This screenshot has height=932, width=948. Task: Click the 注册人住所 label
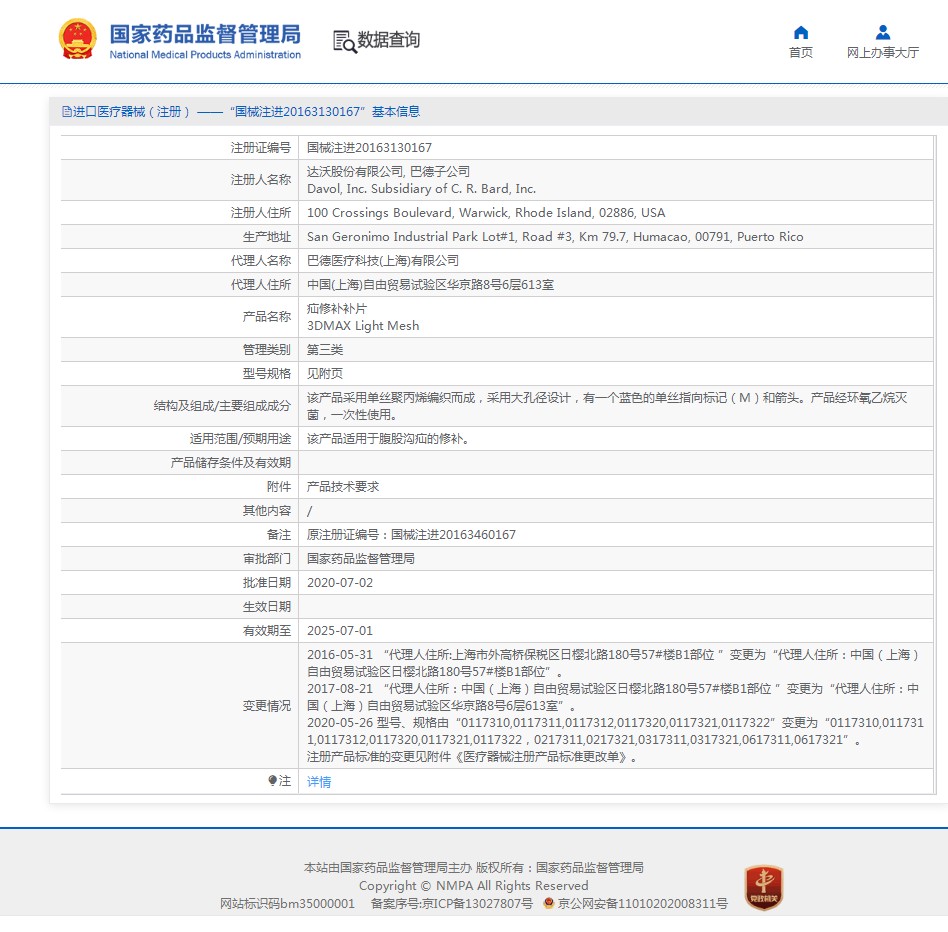261,213
